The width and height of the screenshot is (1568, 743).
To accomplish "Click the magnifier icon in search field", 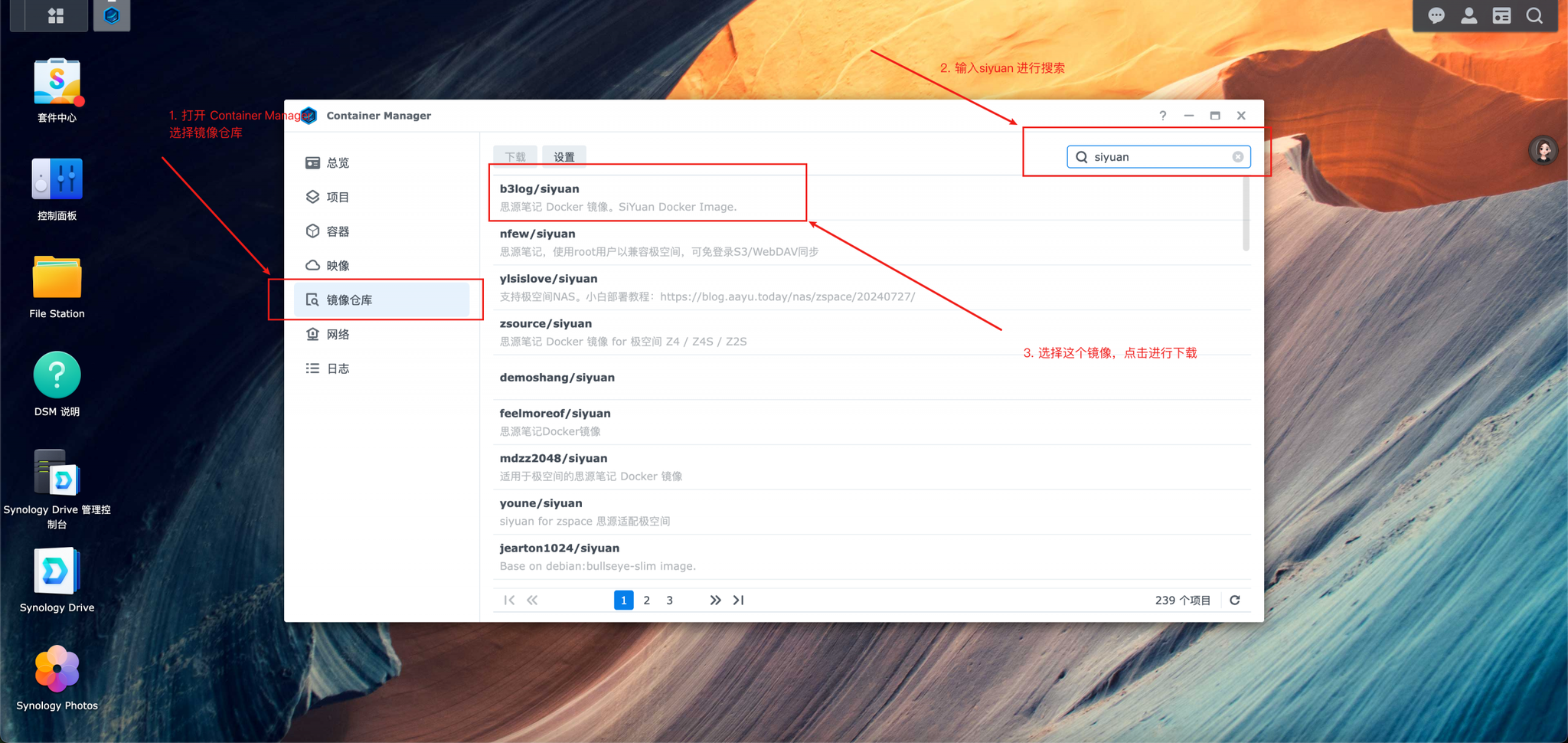I will [1082, 157].
